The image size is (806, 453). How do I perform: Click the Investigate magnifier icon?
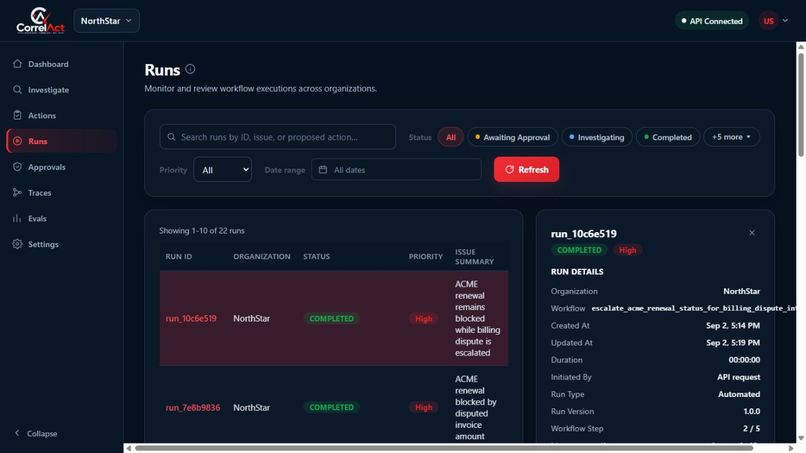[x=17, y=89]
